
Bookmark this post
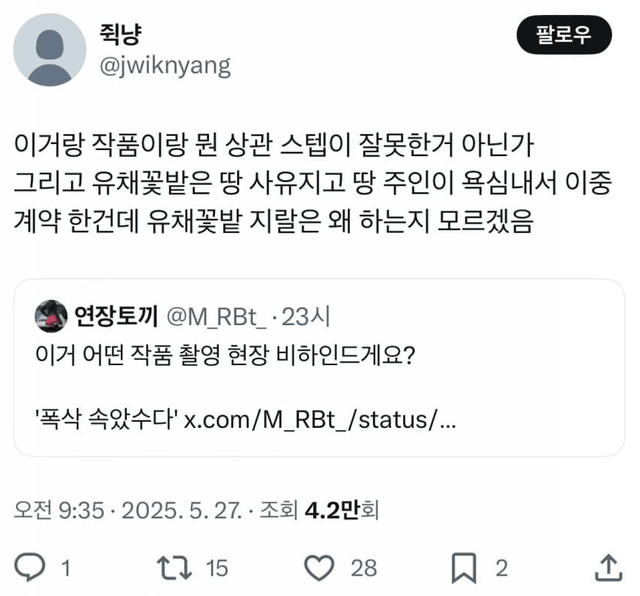pyautogui.click(x=464, y=568)
